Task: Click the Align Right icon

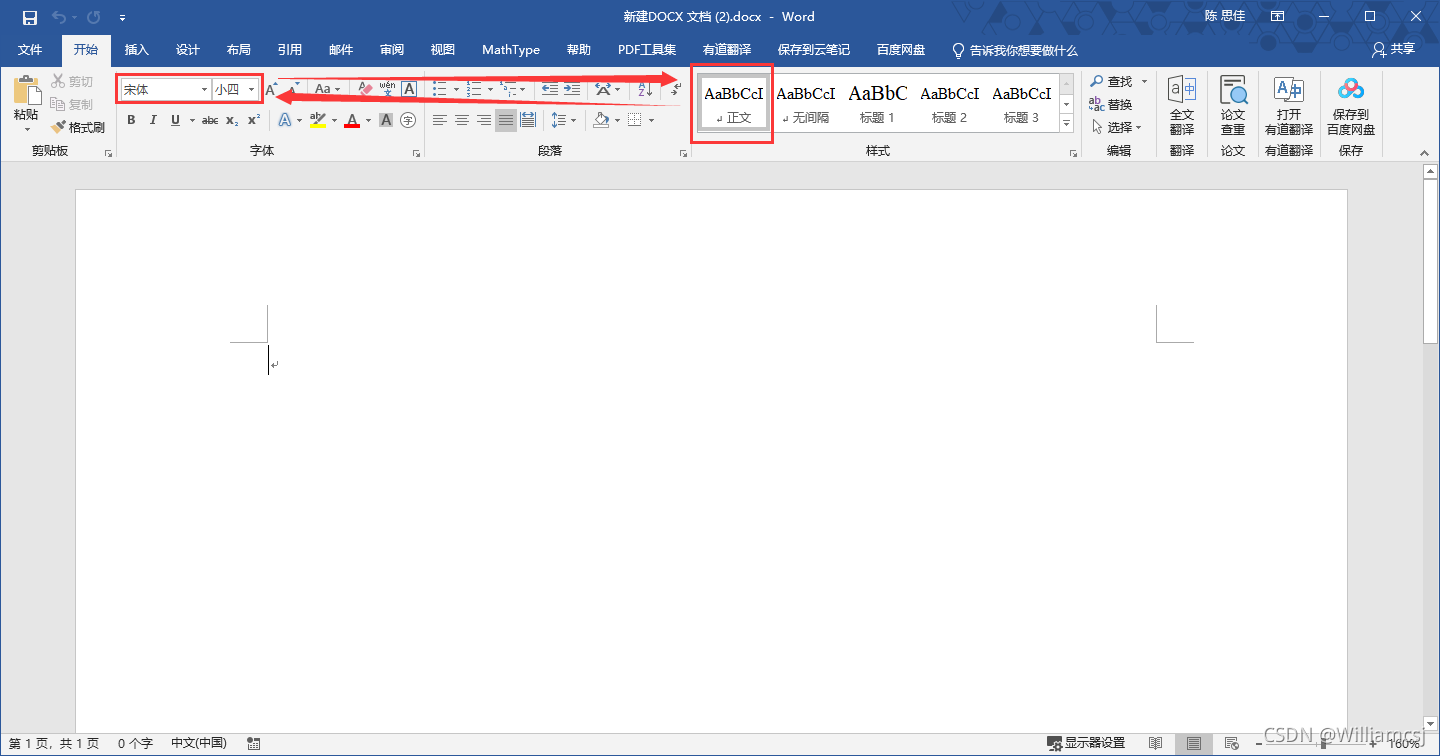Action: coord(484,120)
